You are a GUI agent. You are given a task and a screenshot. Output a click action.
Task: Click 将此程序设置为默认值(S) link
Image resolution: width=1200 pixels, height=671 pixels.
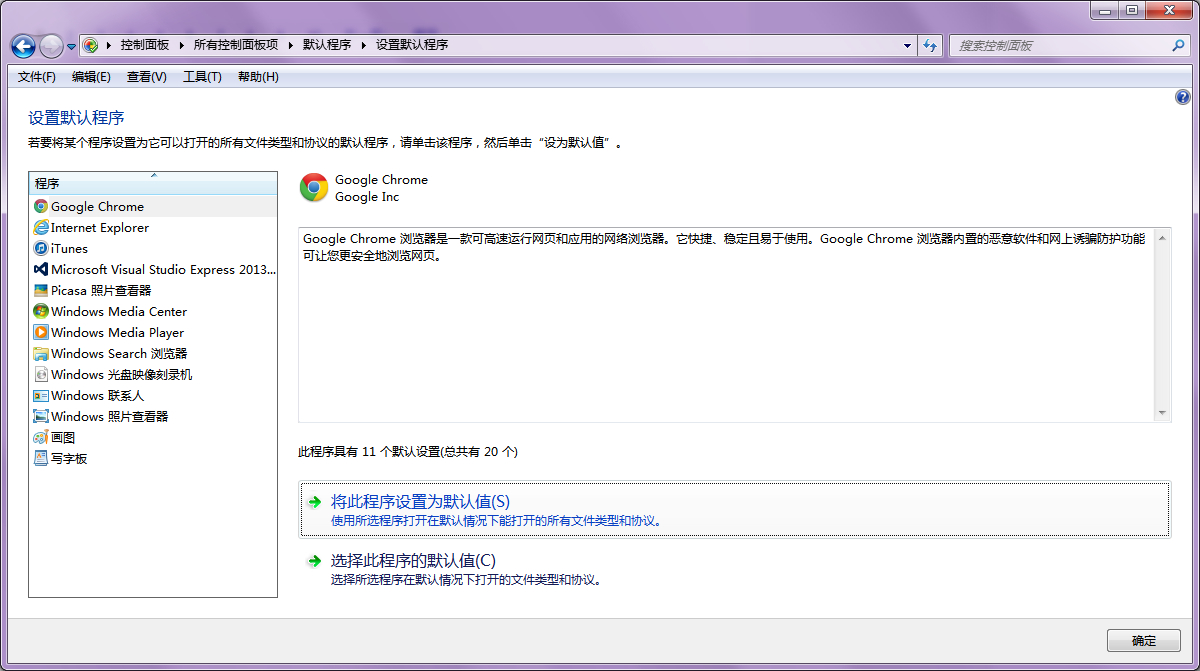click(420, 502)
